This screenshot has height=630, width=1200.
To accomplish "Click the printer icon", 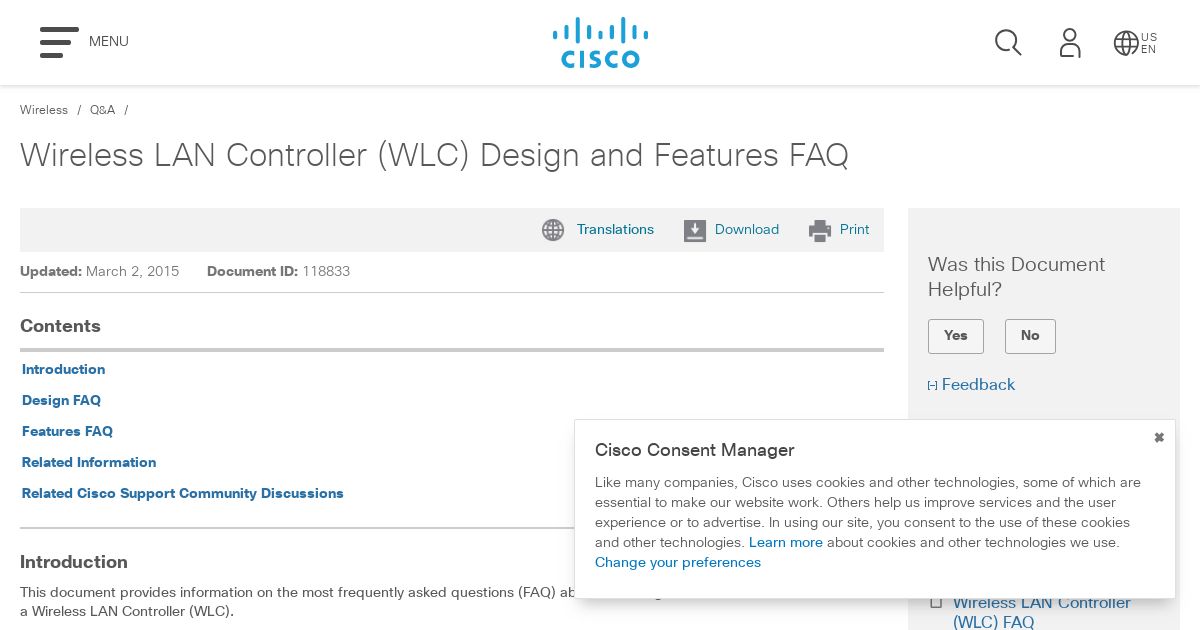I will [820, 231].
